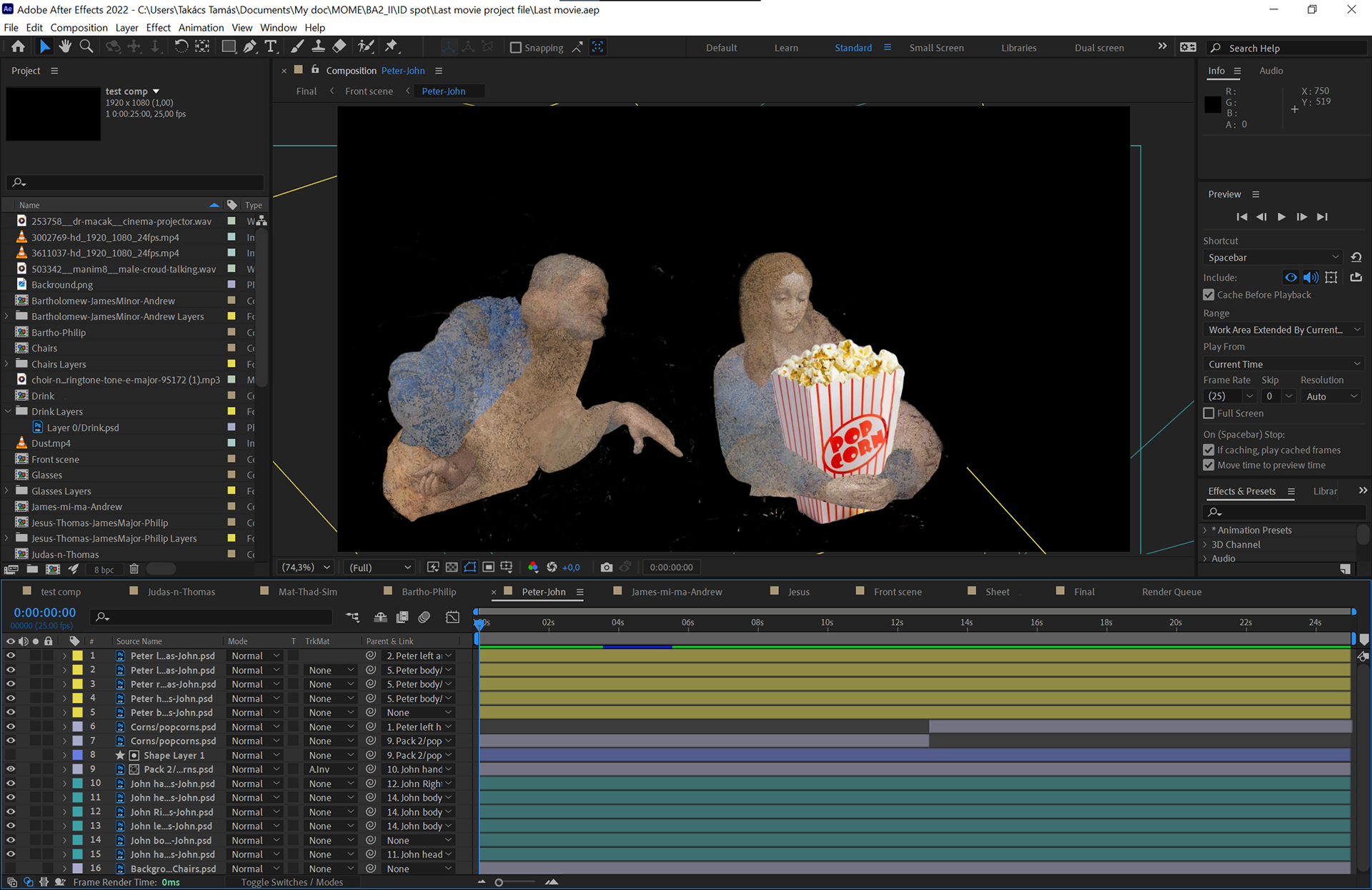Take a snapshot with camera icon
Image resolution: width=1372 pixels, height=890 pixels.
coord(607,567)
